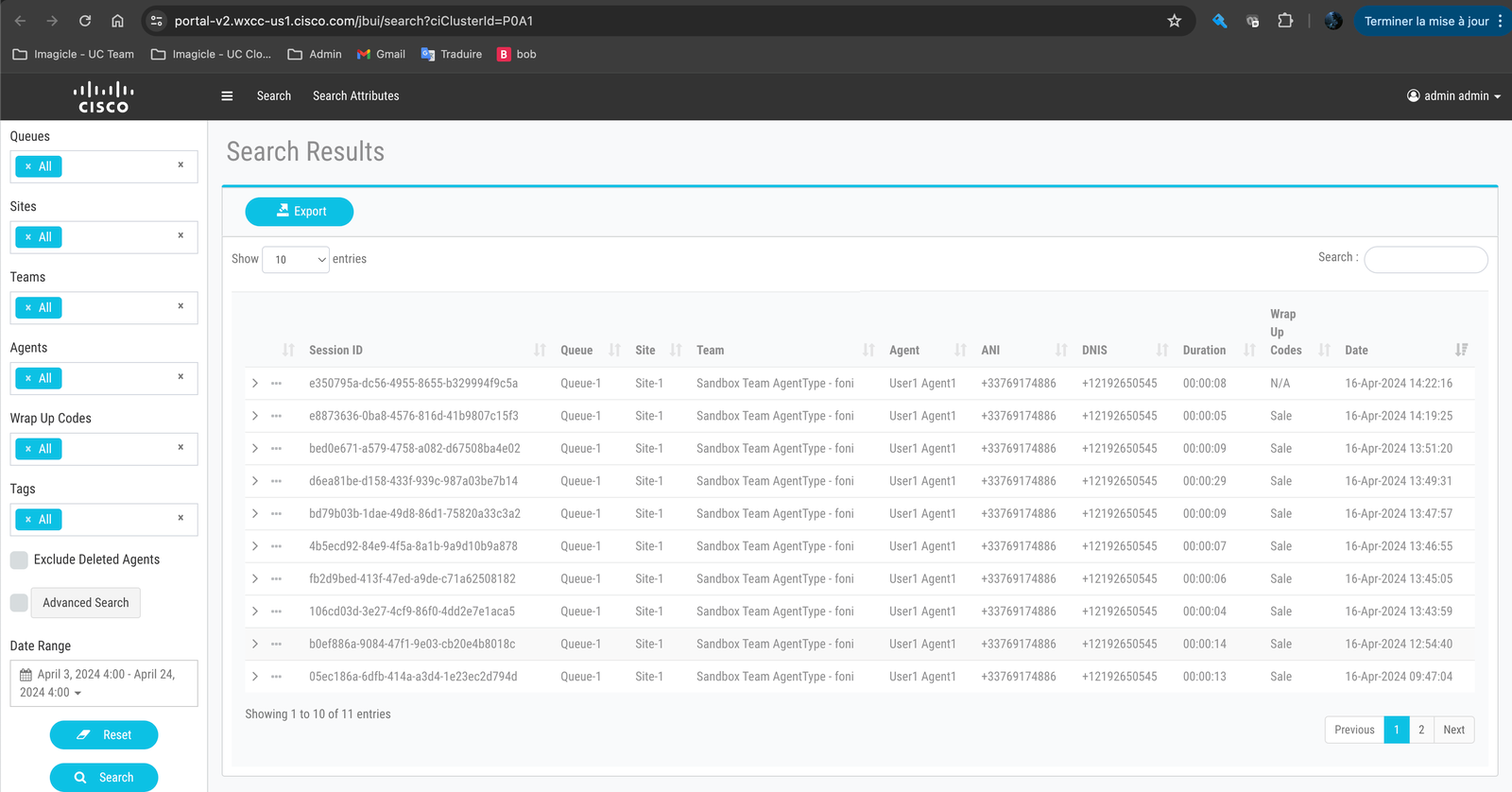1512x792 pixels.
Task: Open row options for session e350795a
Action: point(276,384)
